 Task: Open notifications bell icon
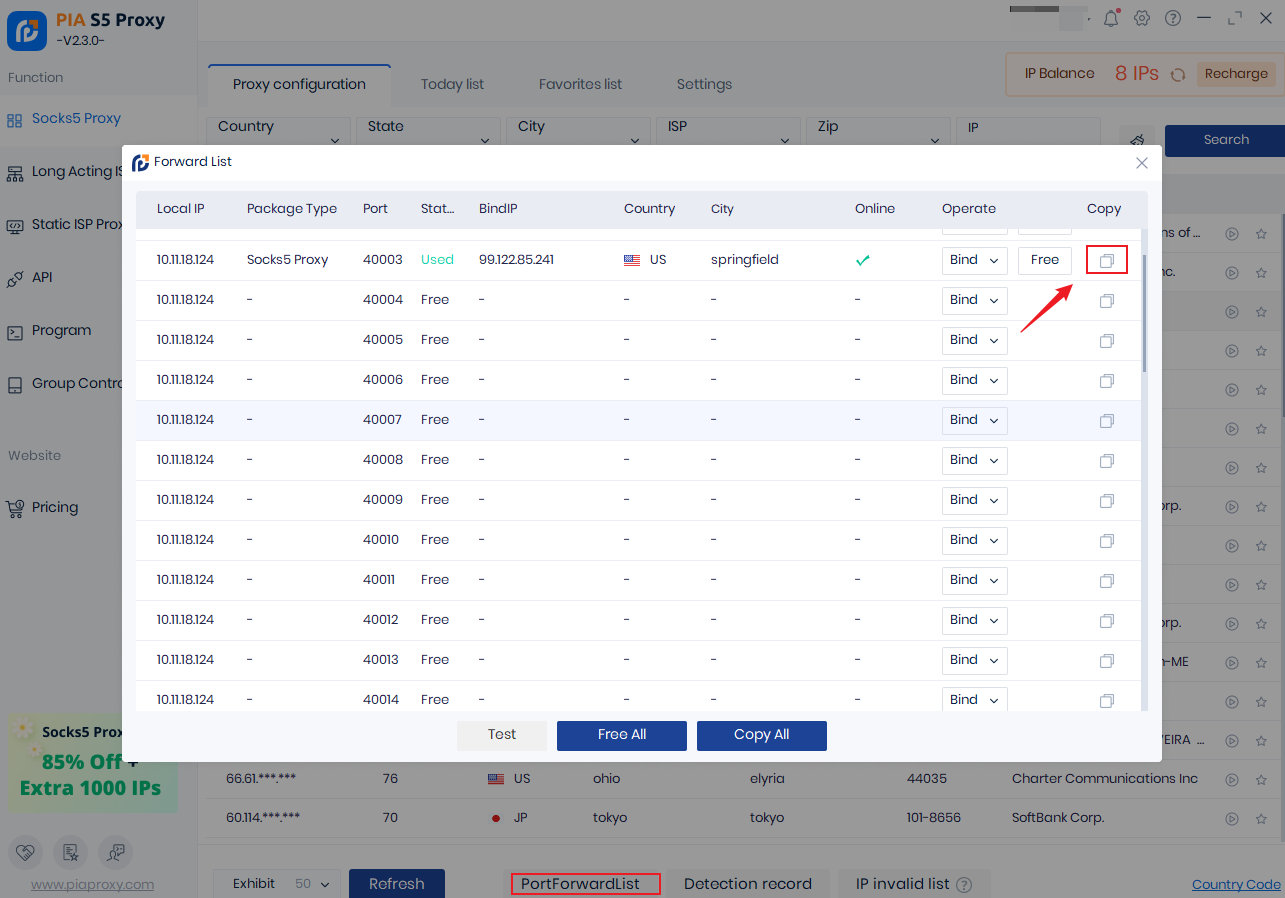(x=1111, y=18)
